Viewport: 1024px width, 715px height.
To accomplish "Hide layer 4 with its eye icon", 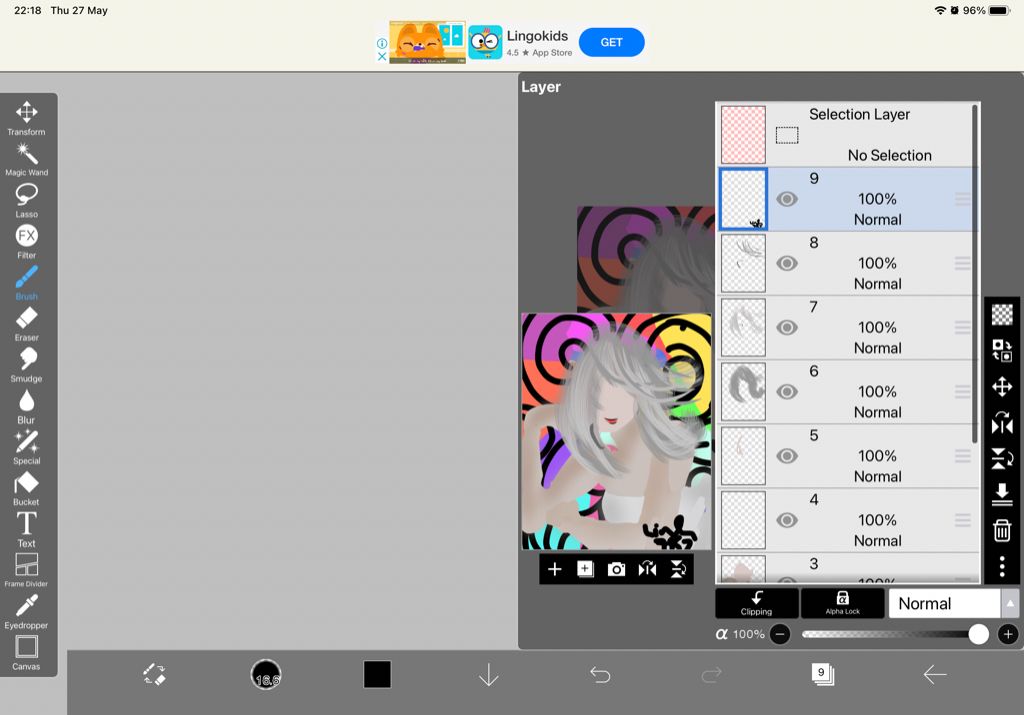I will (787, 520).
